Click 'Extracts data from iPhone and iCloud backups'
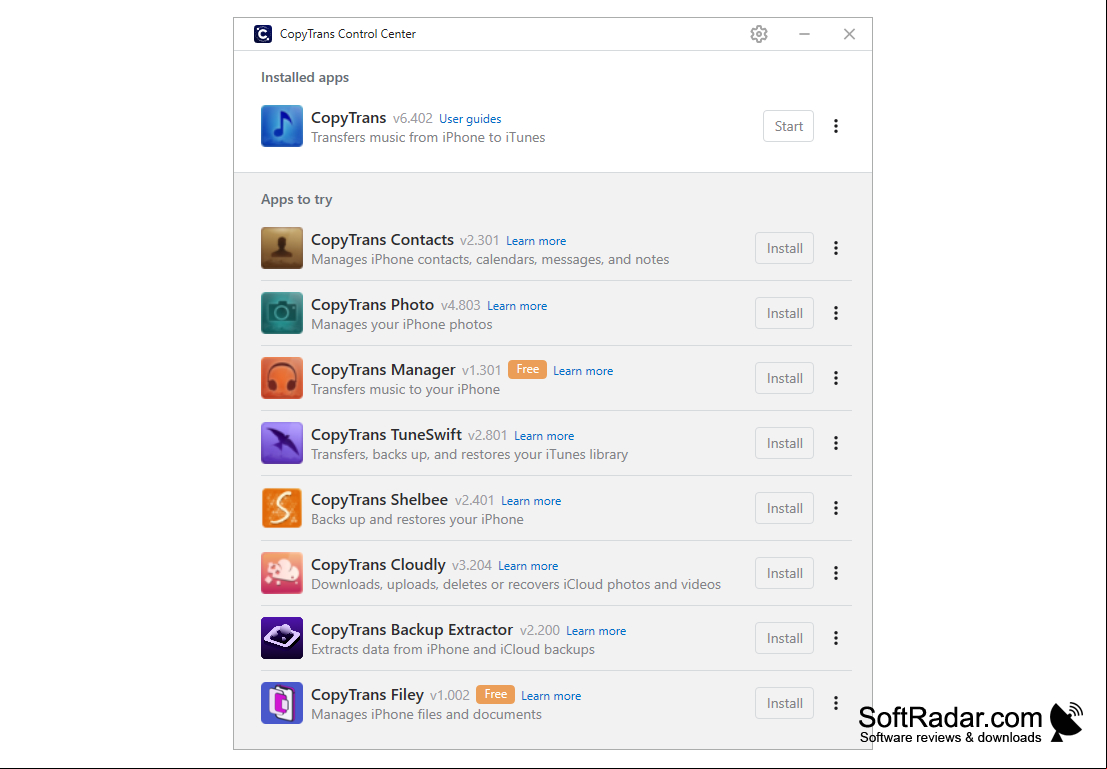The image size is (1107, 769). click(x=453, y=650)
